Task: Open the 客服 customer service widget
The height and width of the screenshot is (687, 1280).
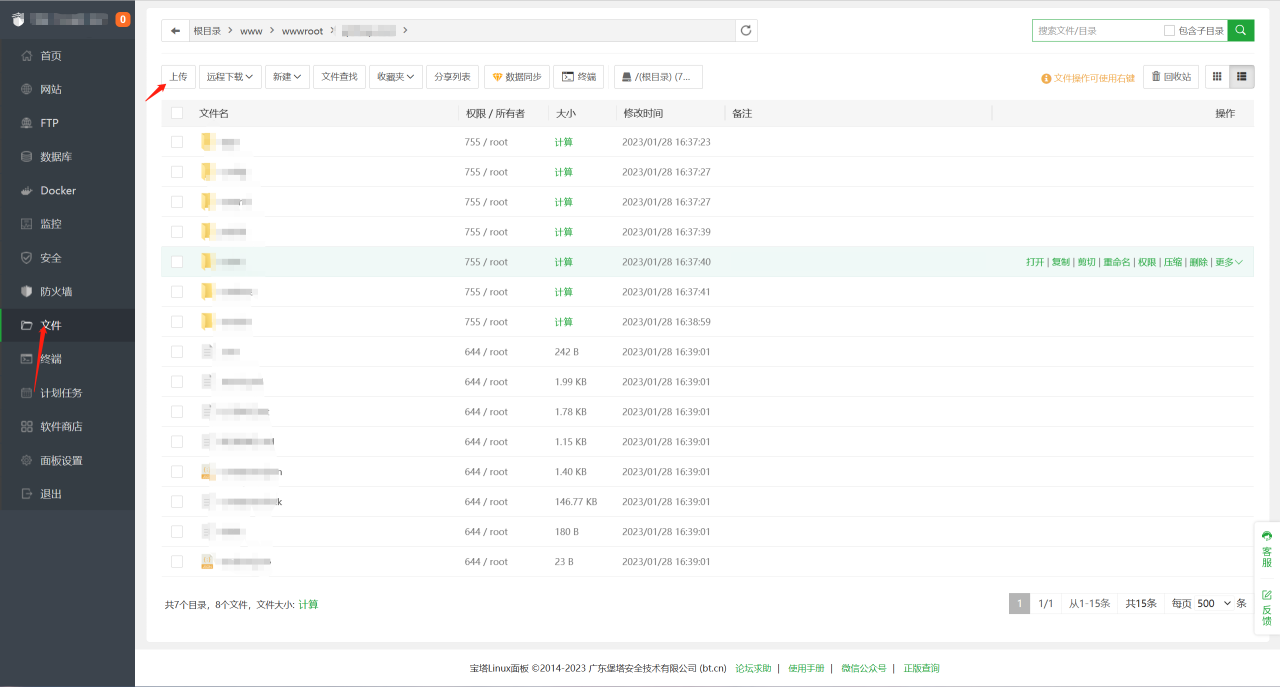Action: [x=1266, y=550]
